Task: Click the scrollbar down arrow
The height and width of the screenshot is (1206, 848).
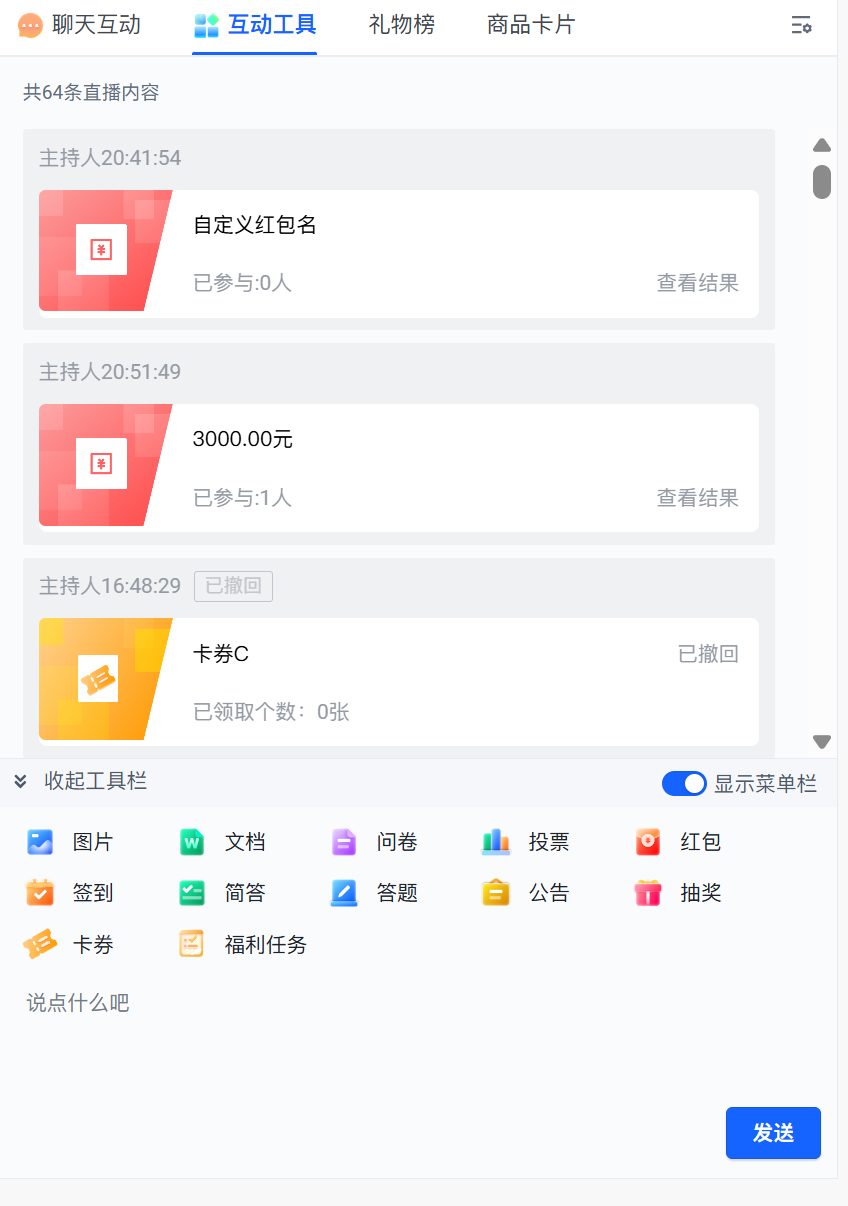Action: click(822, 742)
